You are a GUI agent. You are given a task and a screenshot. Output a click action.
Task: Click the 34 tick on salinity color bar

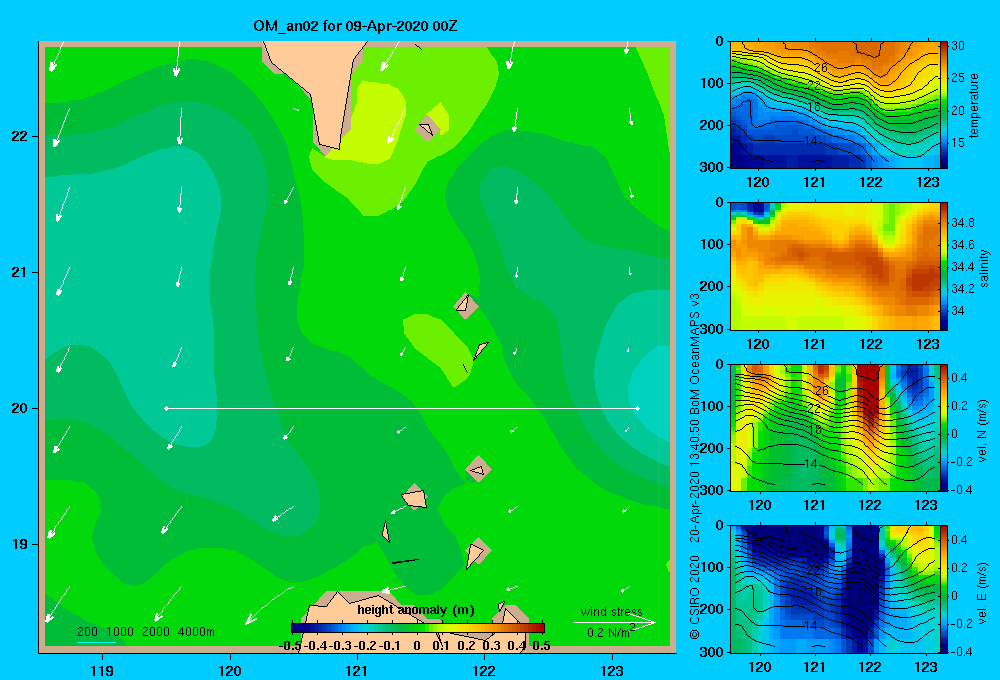[958, 311]
